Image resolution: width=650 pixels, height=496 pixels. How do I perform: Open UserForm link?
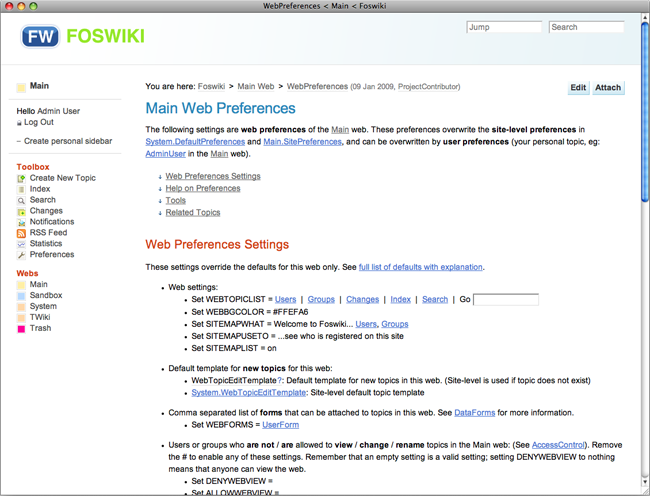tap(280, 425)
